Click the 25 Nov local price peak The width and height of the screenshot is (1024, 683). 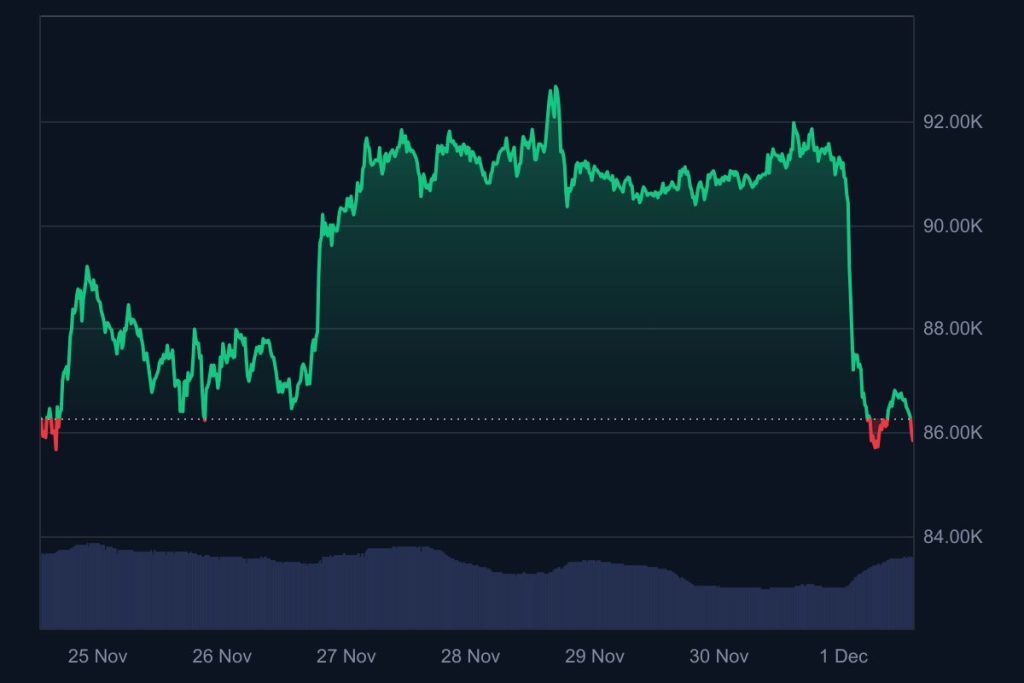[x=87, y=268]
